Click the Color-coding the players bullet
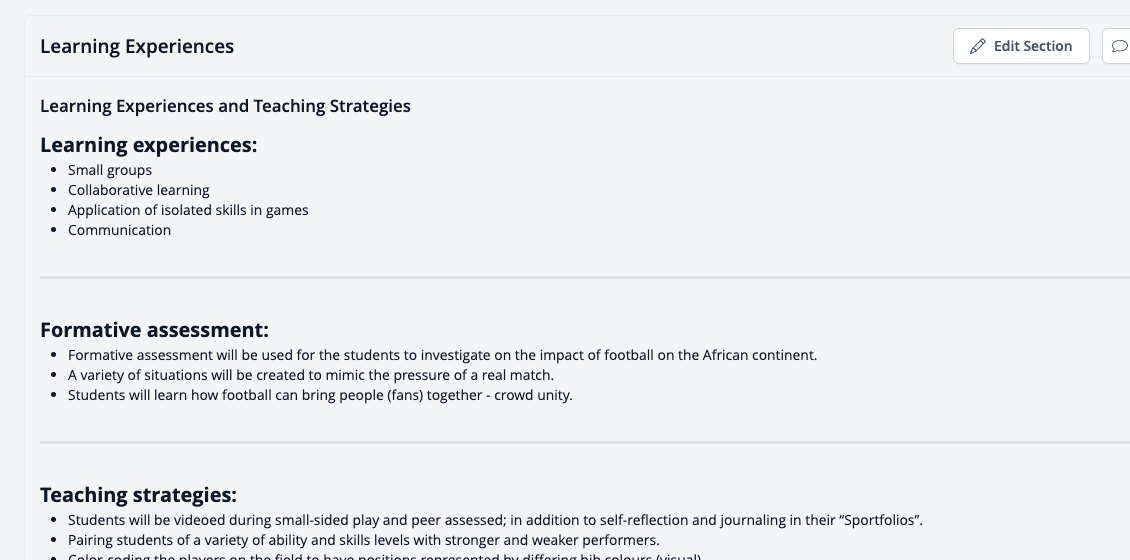 (385, 556)
